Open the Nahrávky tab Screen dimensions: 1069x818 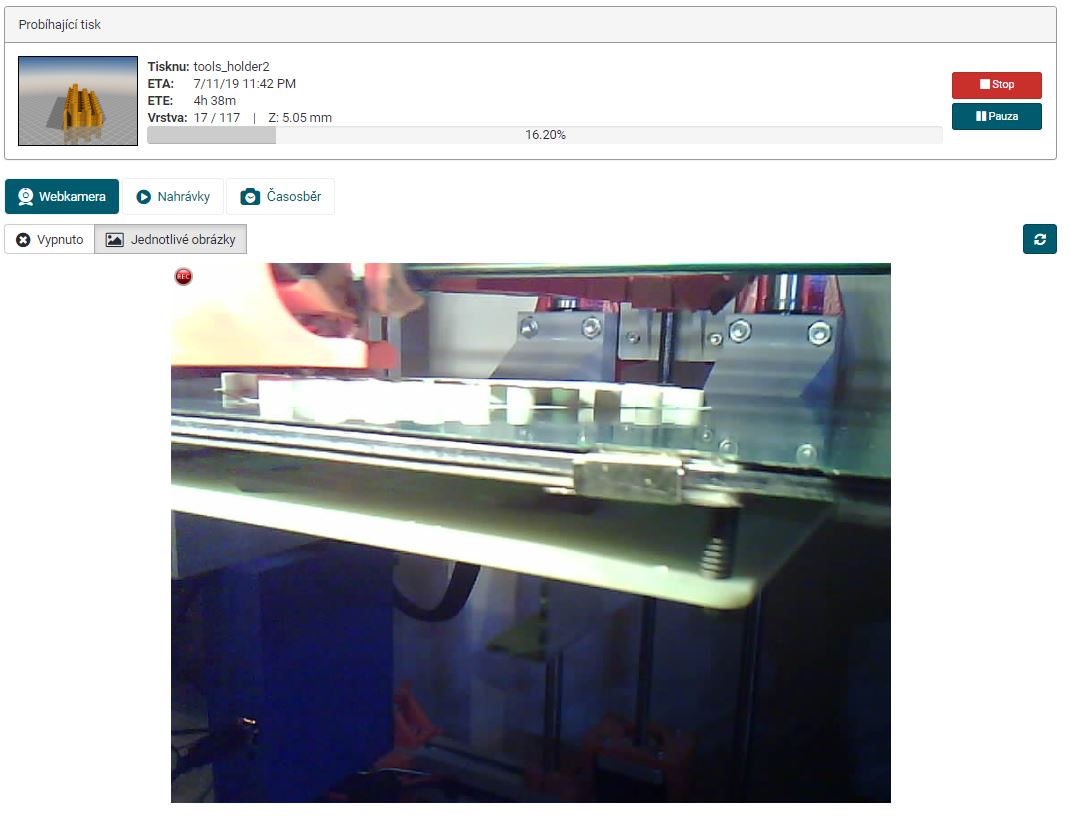173,197
